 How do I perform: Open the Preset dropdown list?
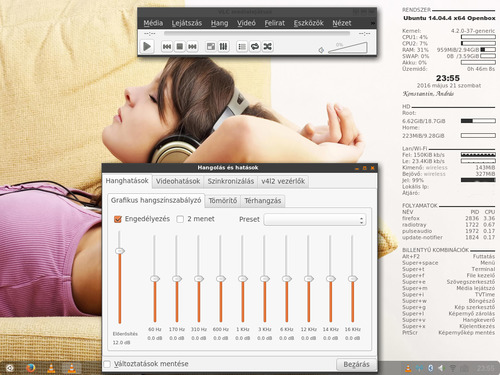tap(315, 220)
